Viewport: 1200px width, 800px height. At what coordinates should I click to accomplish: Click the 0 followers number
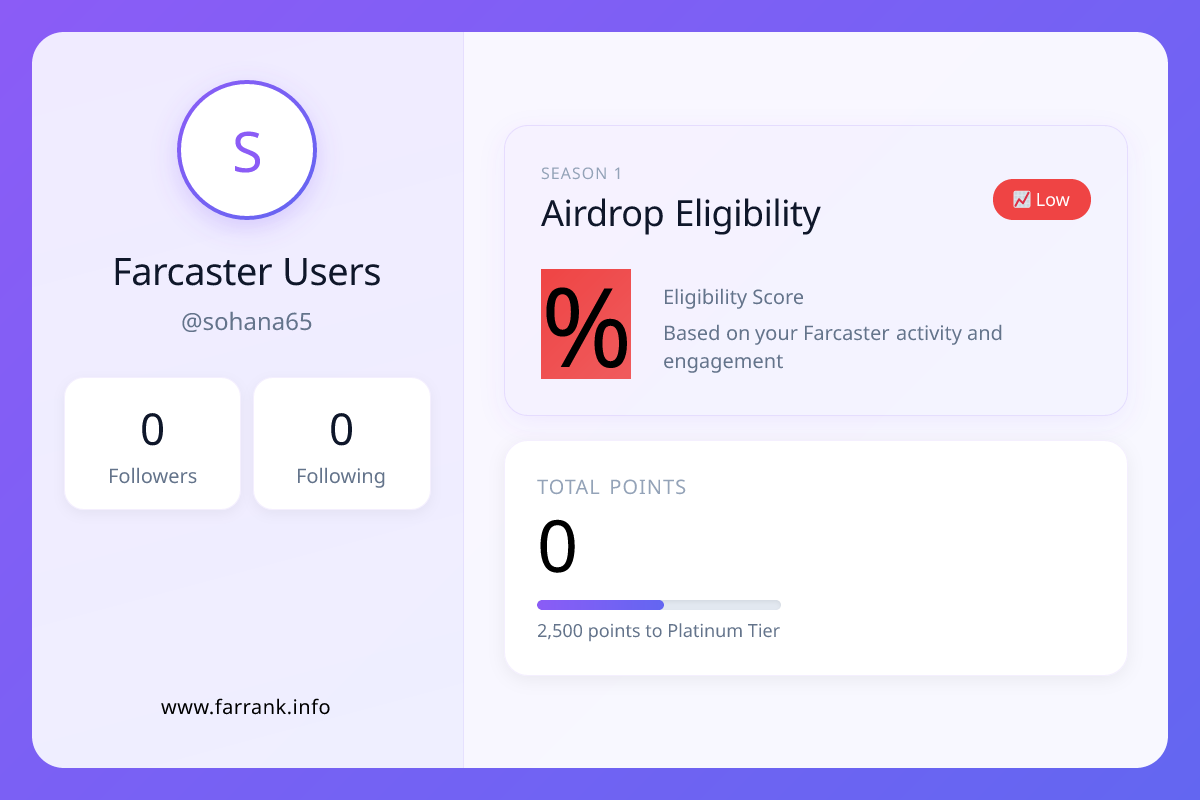pos(152,429)
